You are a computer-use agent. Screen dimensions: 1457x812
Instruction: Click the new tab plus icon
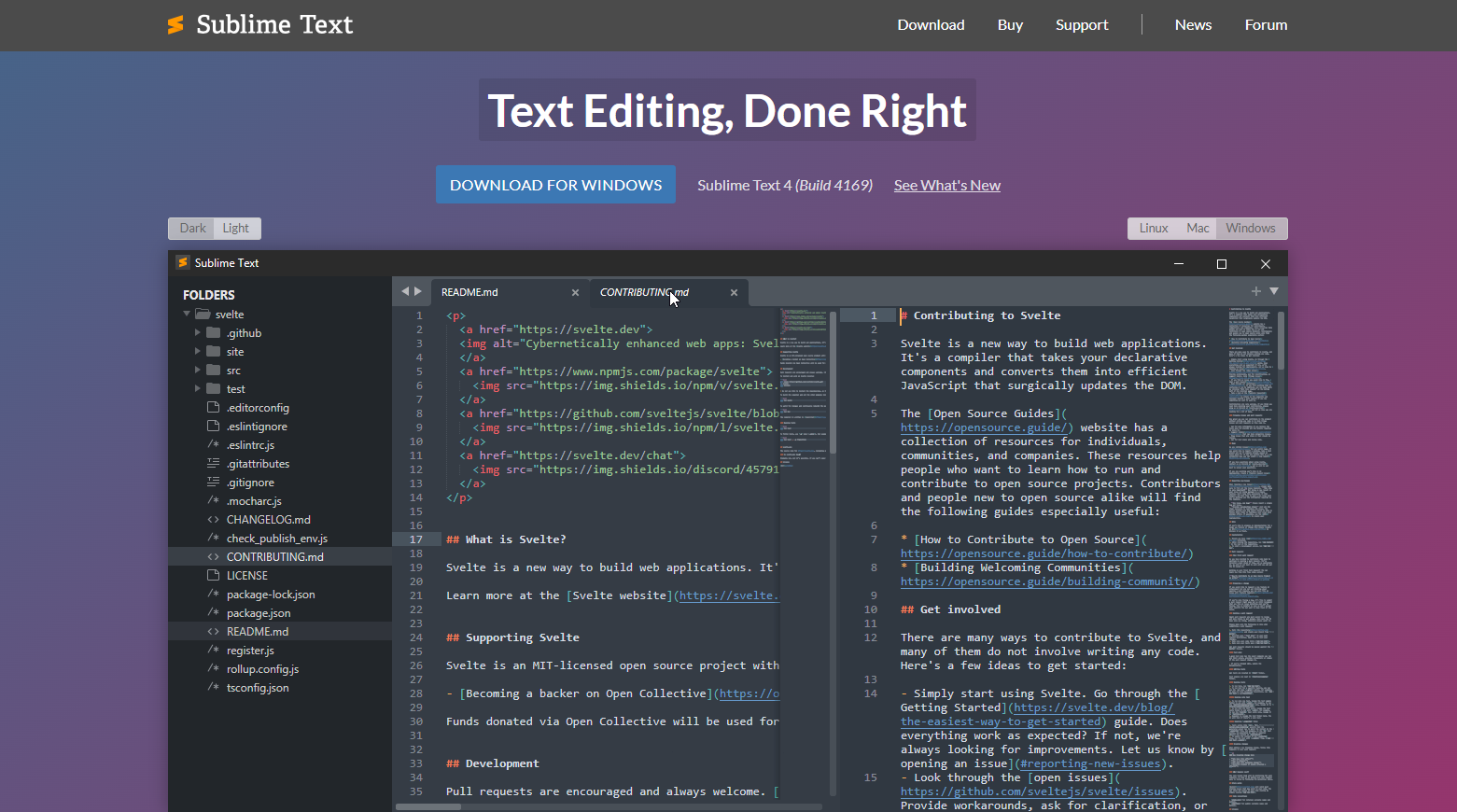(1256, 291)
